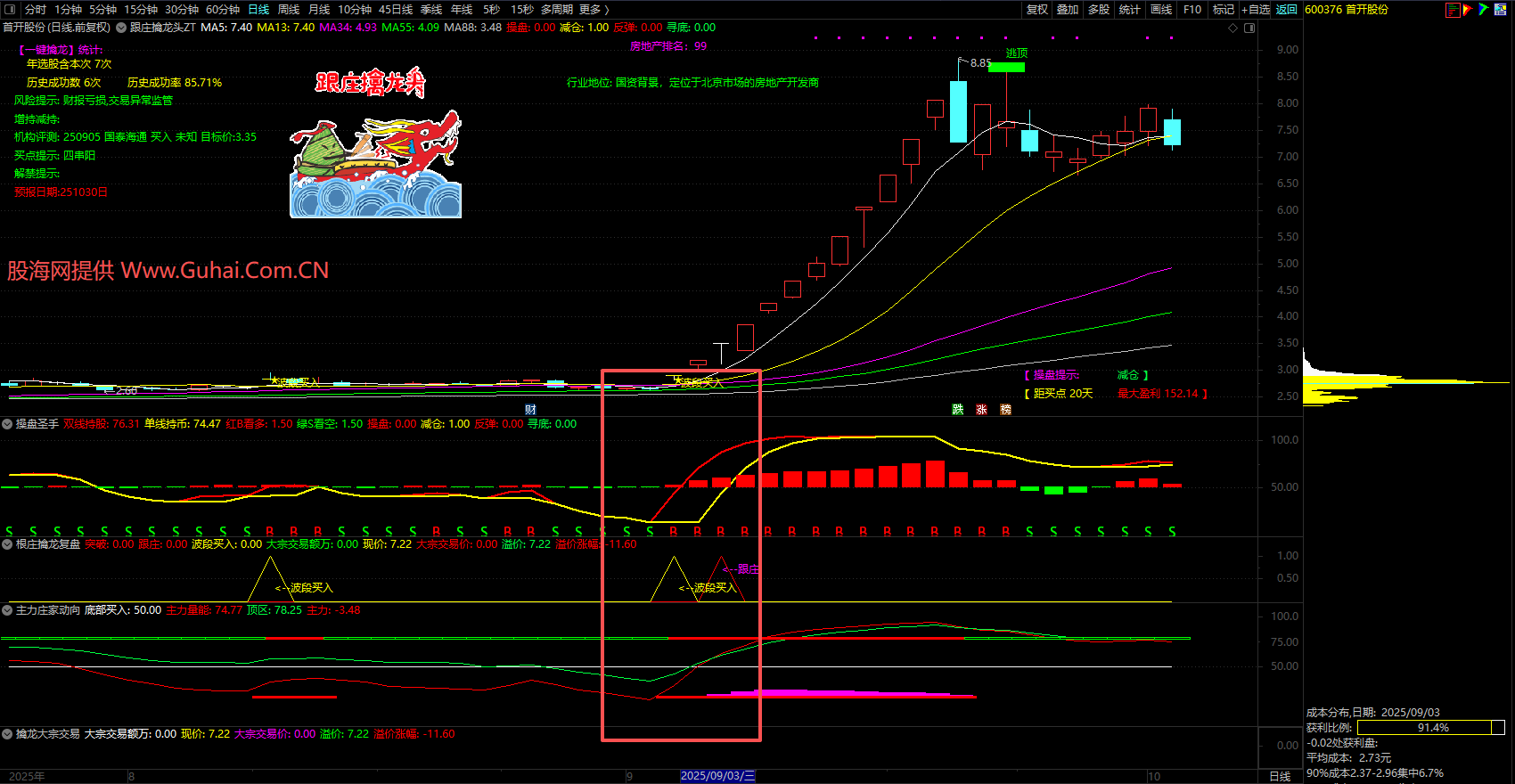This screenshot has height=784, width=1515.
Task: Toggle 复权 price adjustment
Action: point(1037,10)
